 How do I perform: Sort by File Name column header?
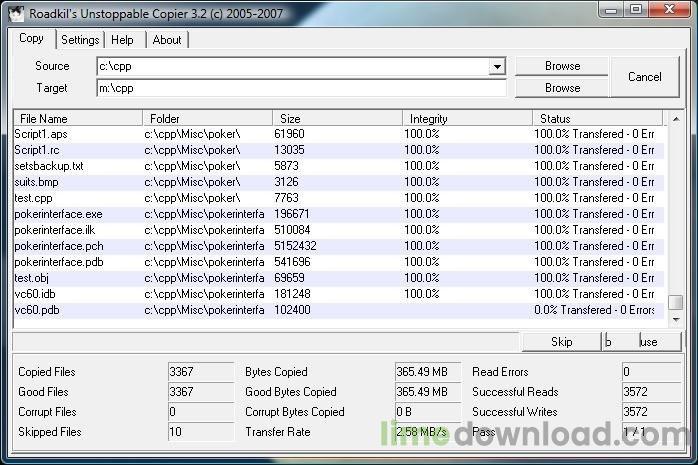coord(78,118)
